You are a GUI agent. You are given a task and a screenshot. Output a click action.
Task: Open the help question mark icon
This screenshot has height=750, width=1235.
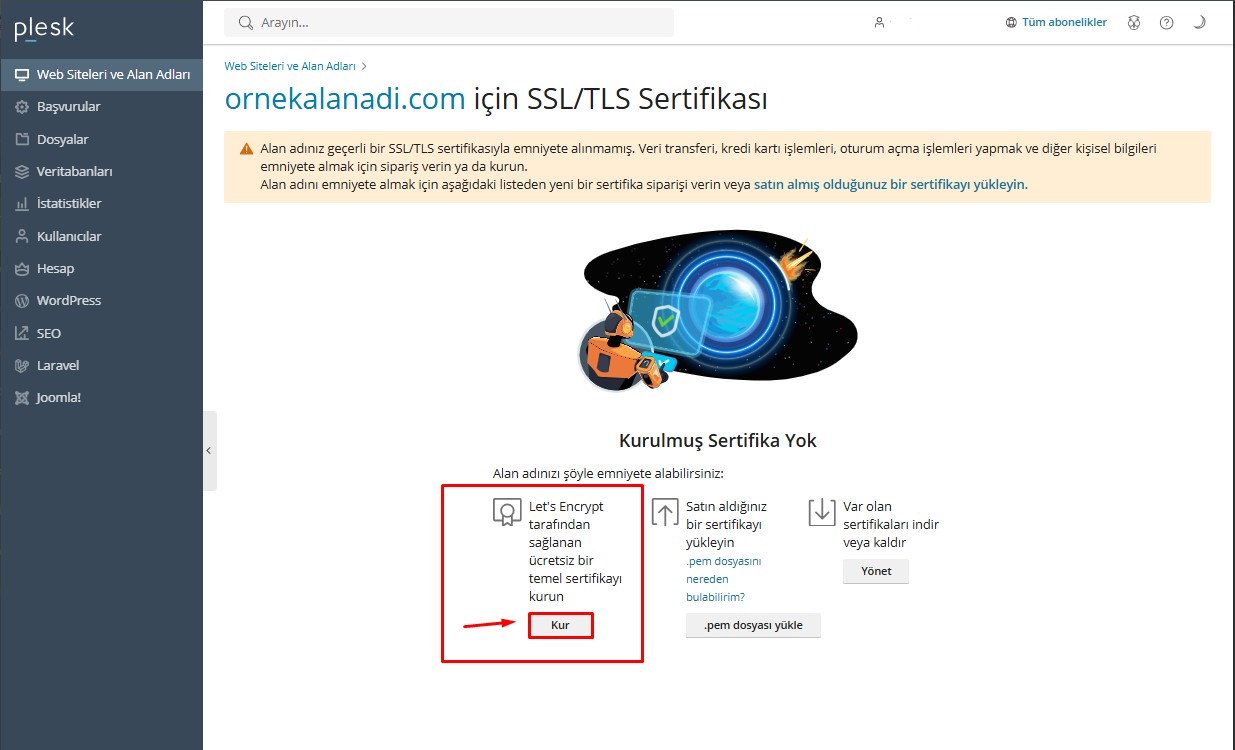(1166, 23)
